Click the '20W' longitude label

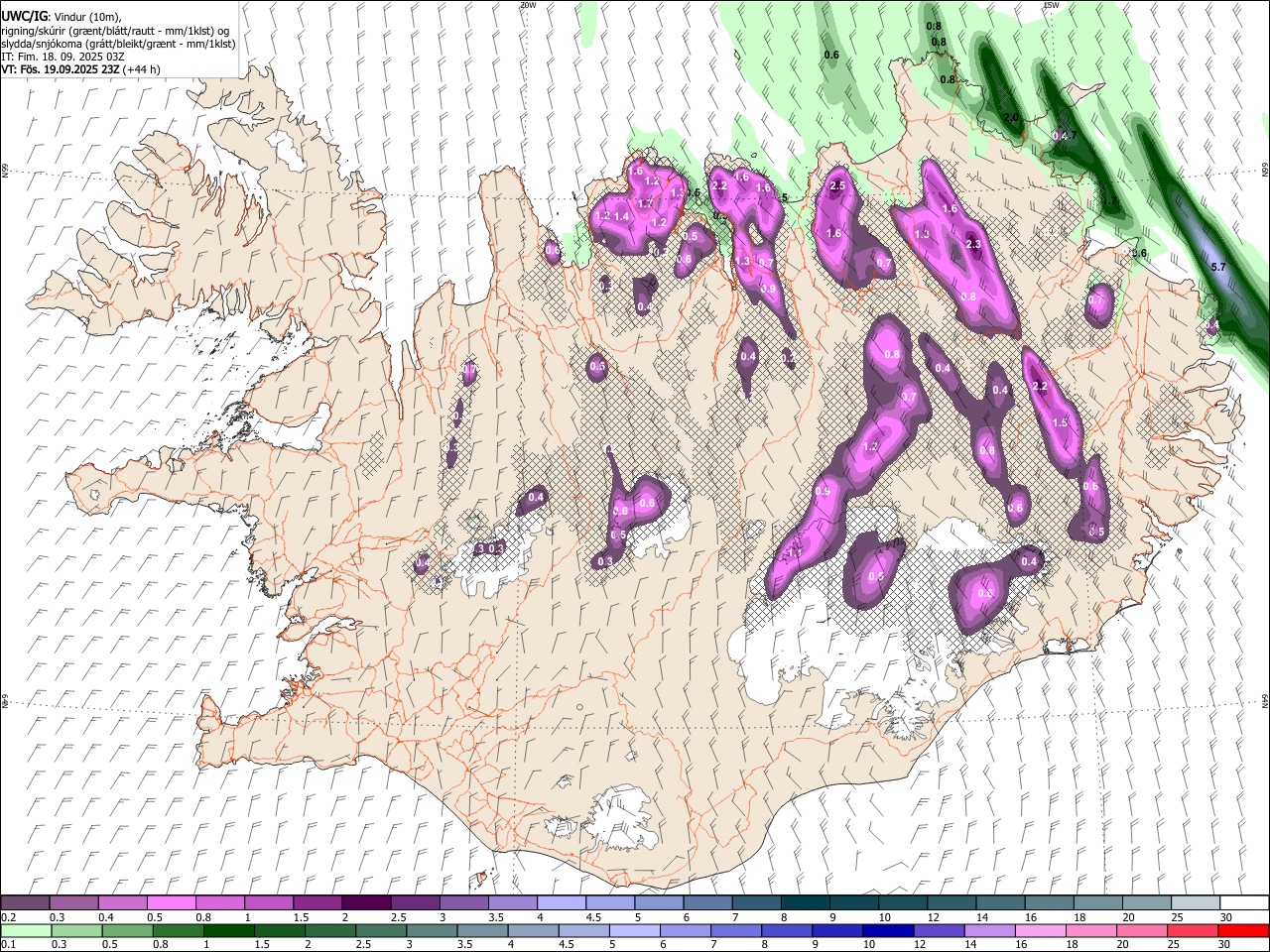click(527, 5)
